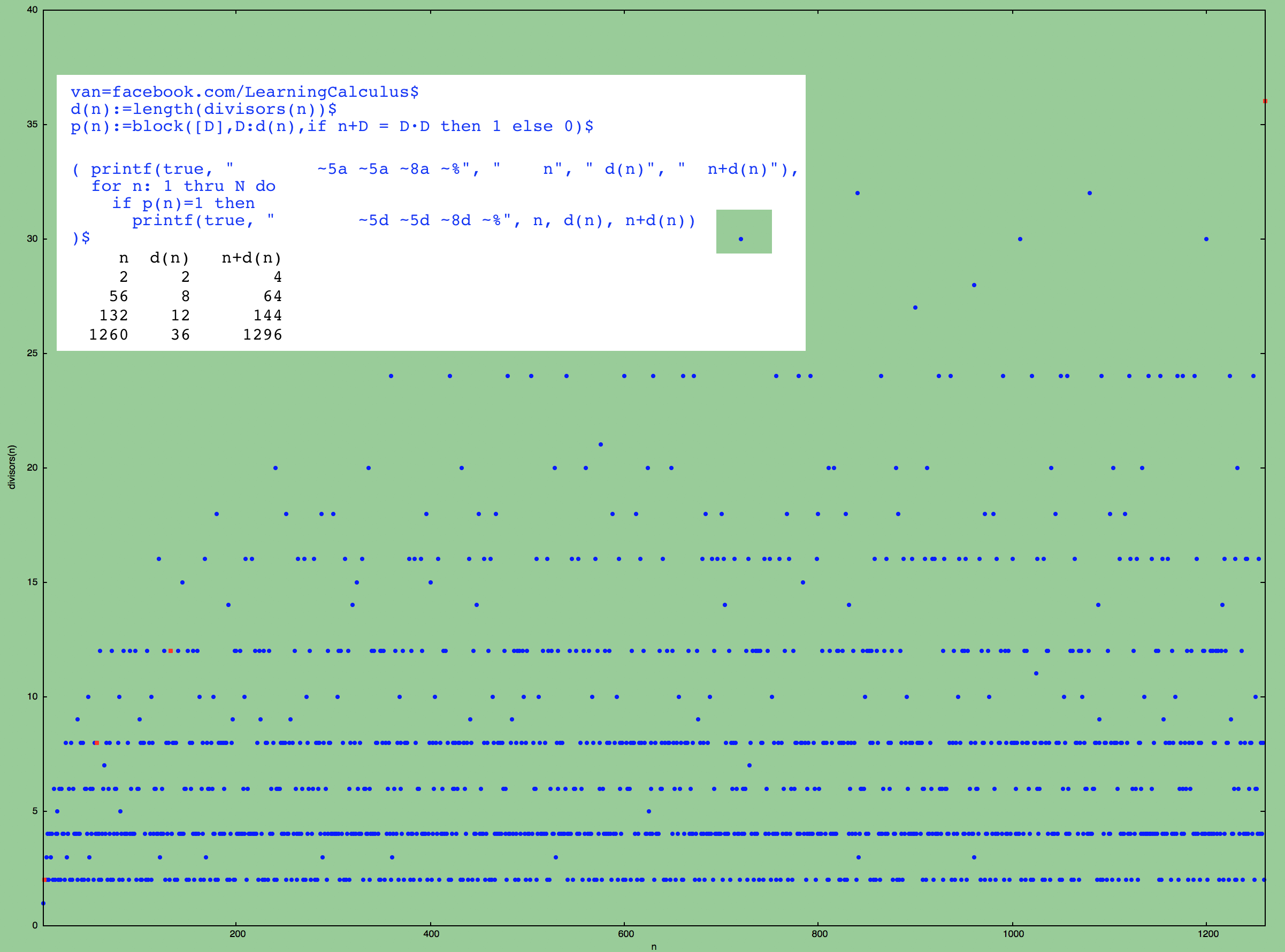Viewport: 1285px width, 952px height.
Task: Click the 'p(n):=block([D],D:d(n)...' code line
Action: click(x=332, y=127)
